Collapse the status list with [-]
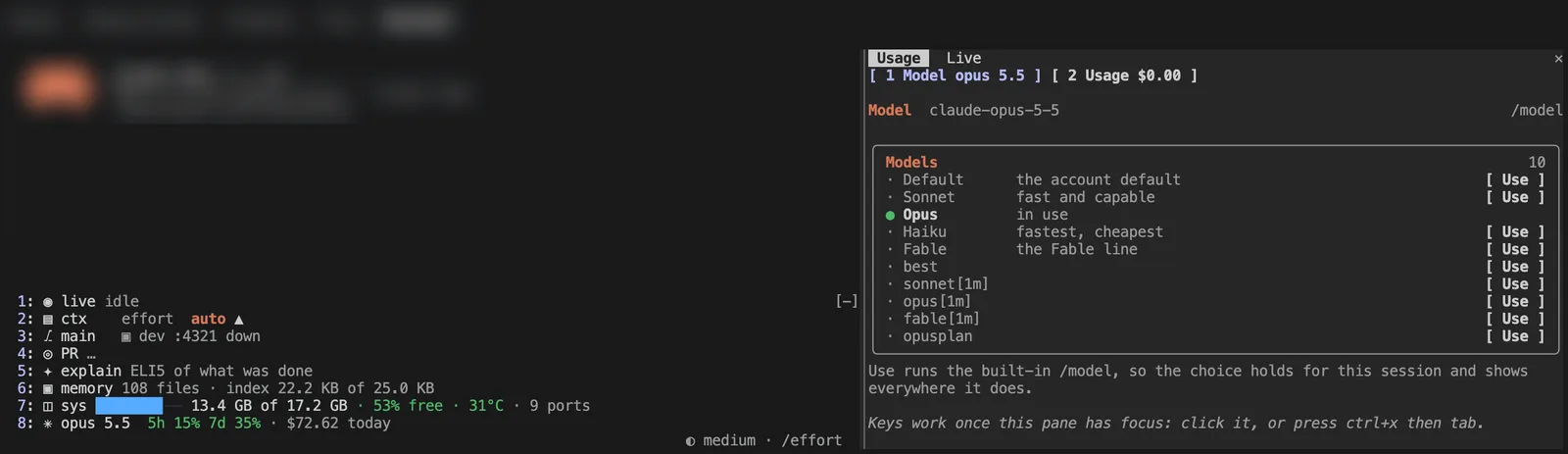 (x=847, y=301)
